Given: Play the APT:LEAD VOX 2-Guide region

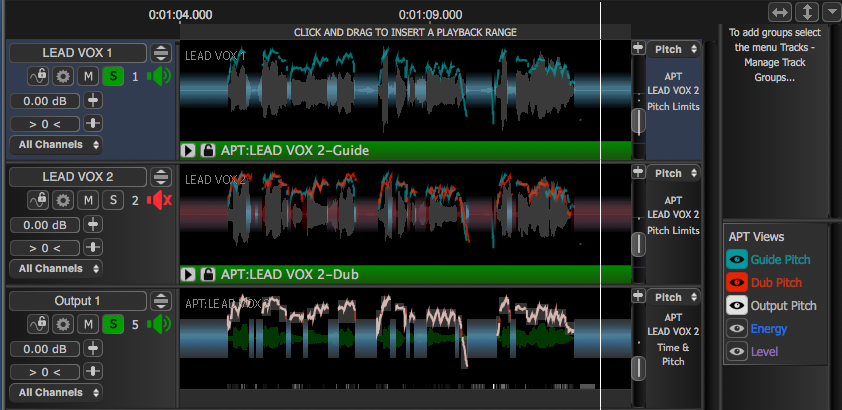Looking at the screenshot, I should point(188,151).
